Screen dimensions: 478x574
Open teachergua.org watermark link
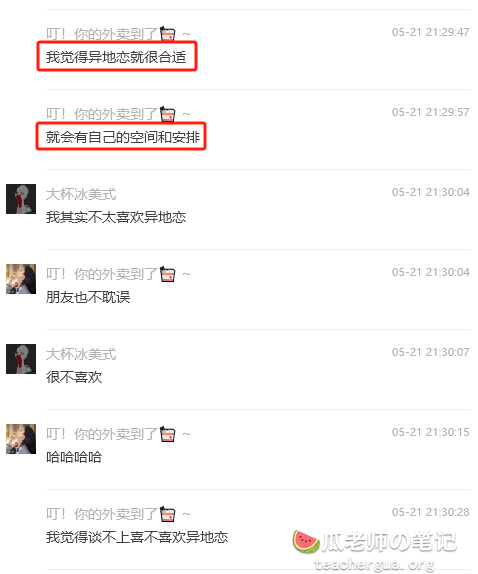pyautogui.click(x=374, y=564)
